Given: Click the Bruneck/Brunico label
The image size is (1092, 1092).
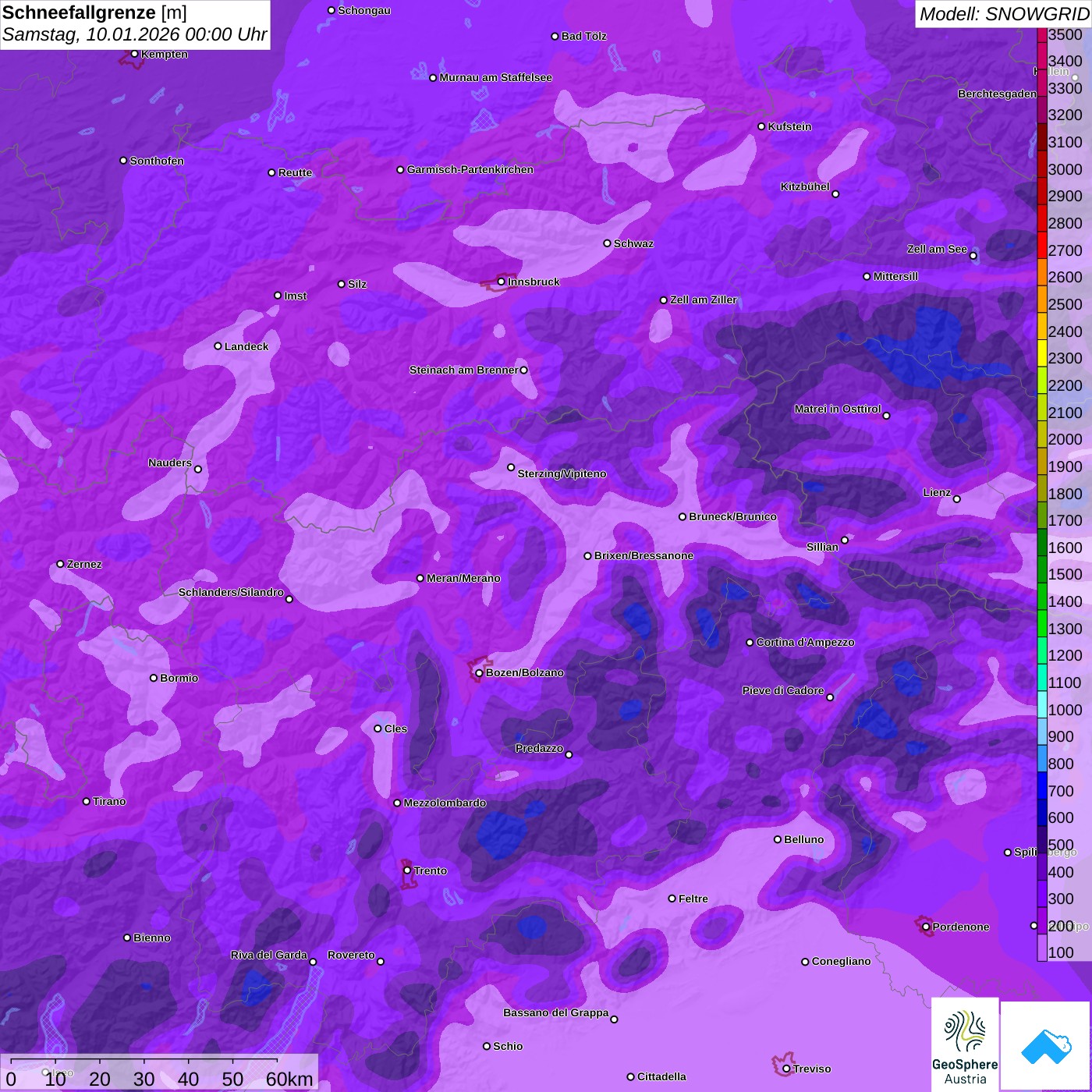Looking at the screenshot, I should click(732, 516).
